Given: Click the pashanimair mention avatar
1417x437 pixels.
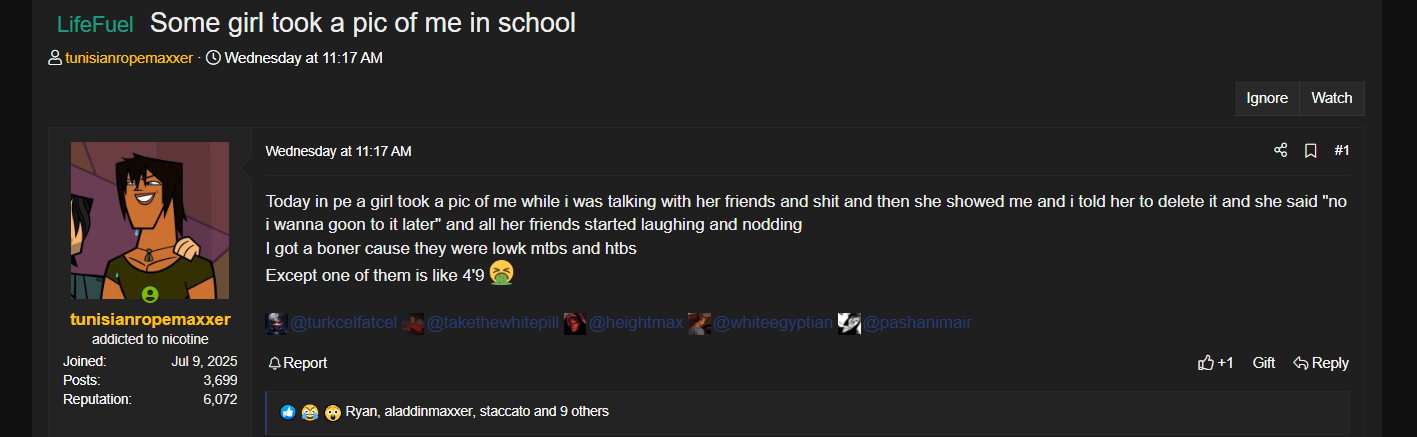Looking at the screenshot, I should [849, 323].
